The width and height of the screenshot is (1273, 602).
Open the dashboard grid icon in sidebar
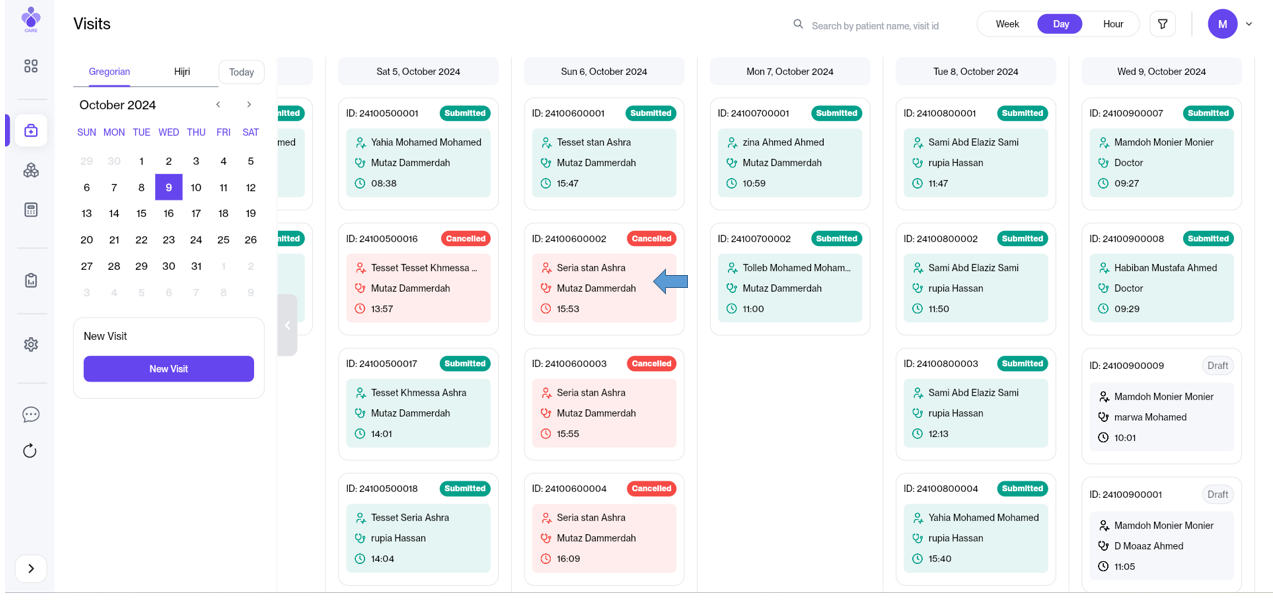pyautogui.click(x=31, y=66)
